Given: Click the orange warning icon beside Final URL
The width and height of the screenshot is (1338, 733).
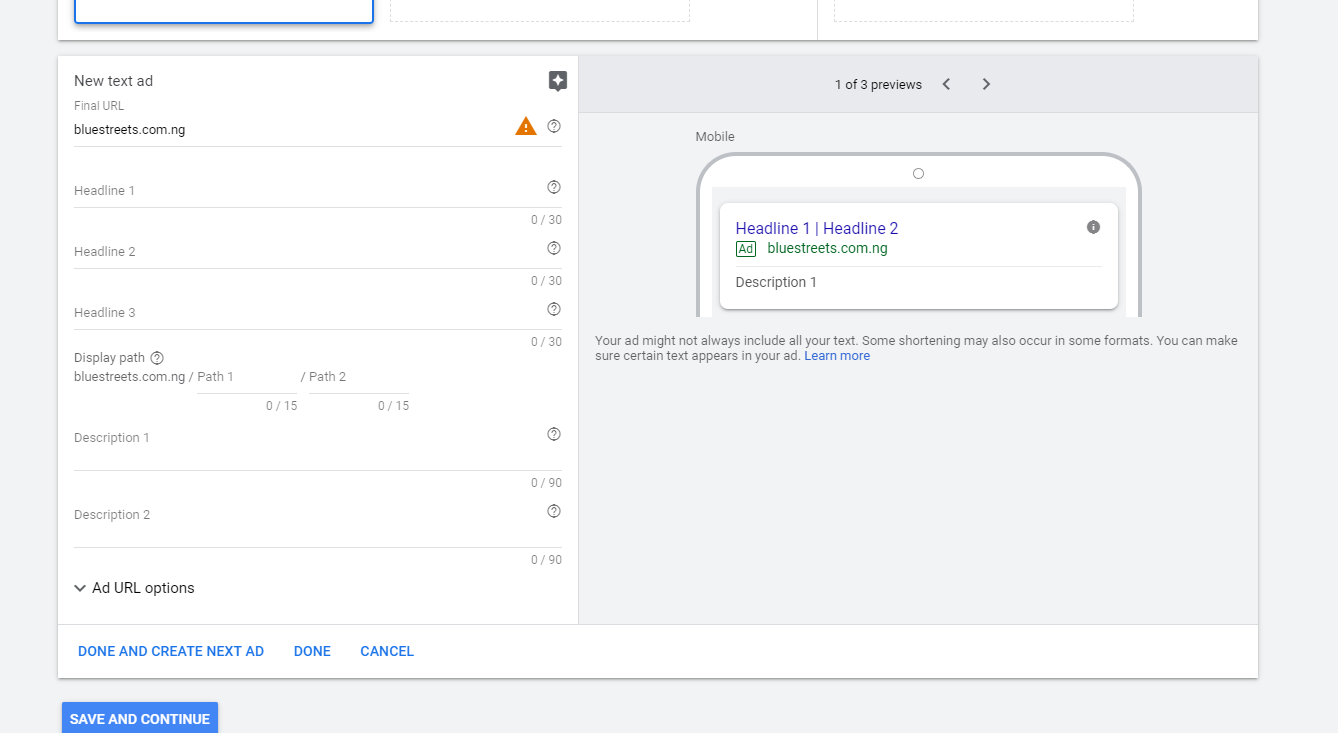Looking at the screenshot, I should [526, 126].
